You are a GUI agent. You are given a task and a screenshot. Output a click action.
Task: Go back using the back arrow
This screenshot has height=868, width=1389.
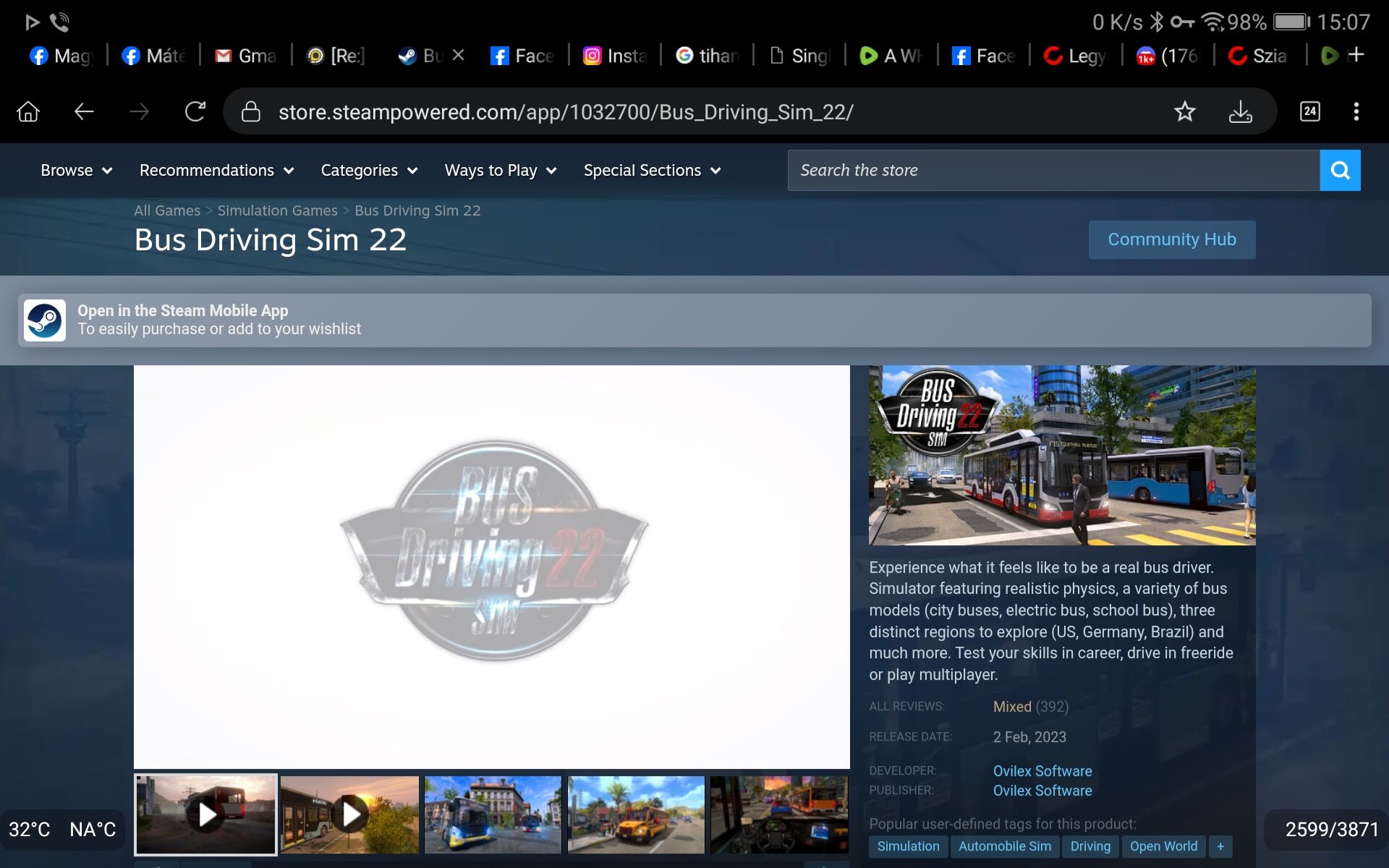84,111
